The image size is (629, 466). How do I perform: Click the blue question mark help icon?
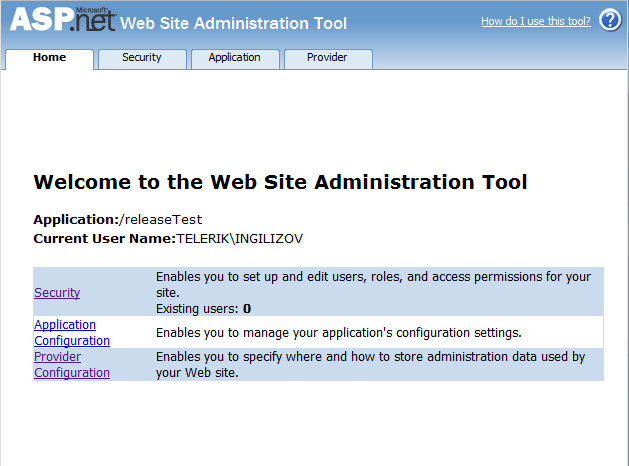pos(610,20)
